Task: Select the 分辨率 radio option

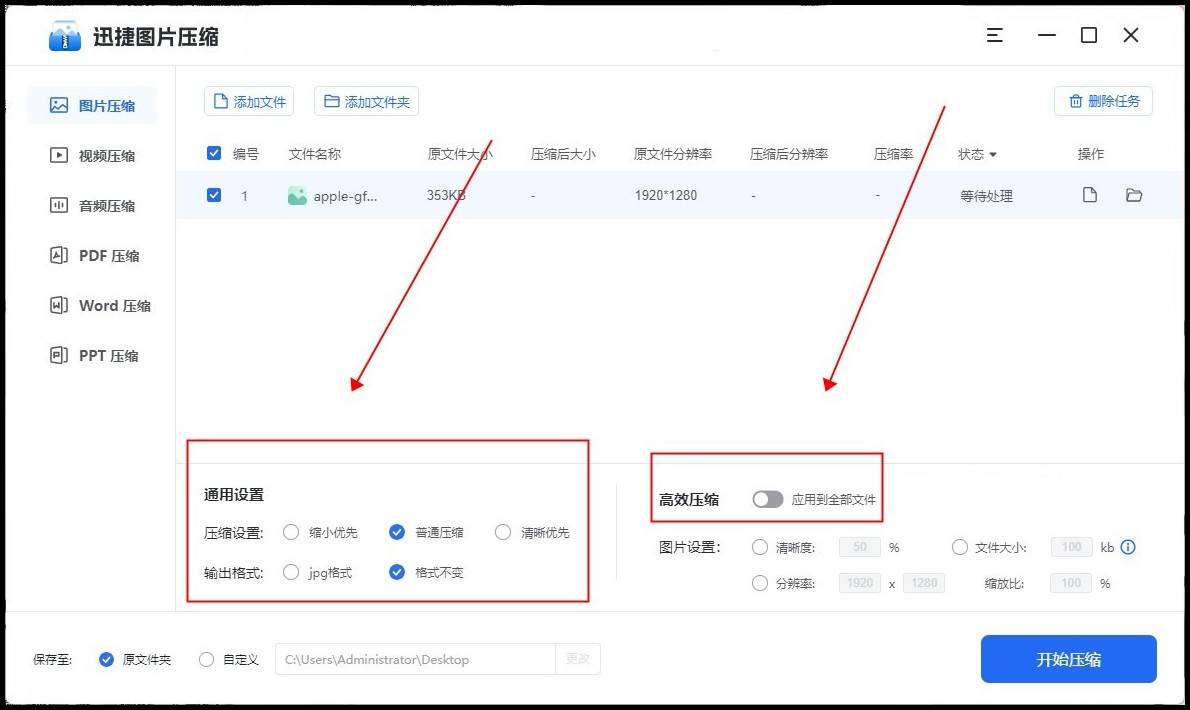Action: [760, 583]
